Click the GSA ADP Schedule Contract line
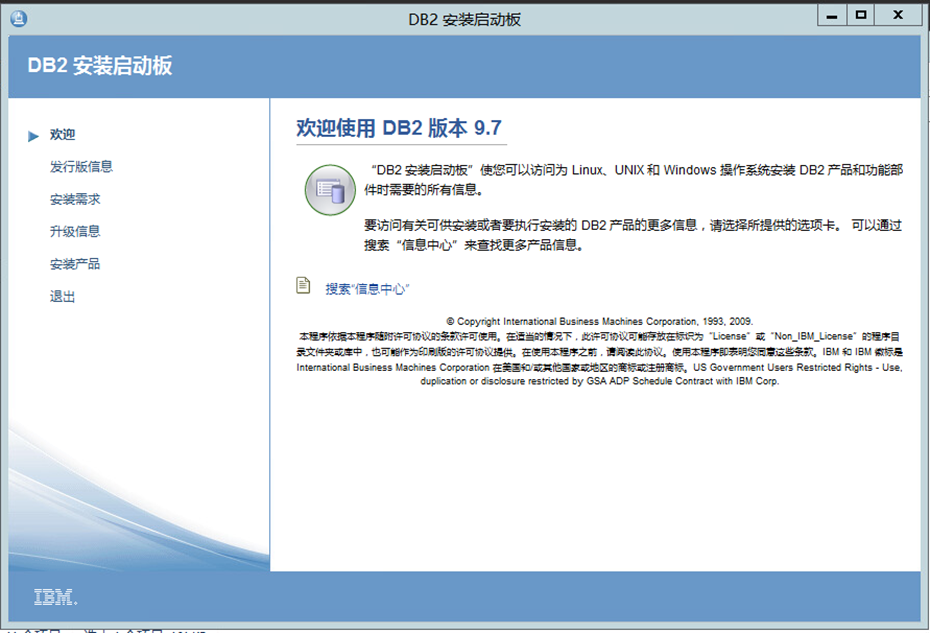The width and height of the screenshot is (930, 633). [600, 381]
